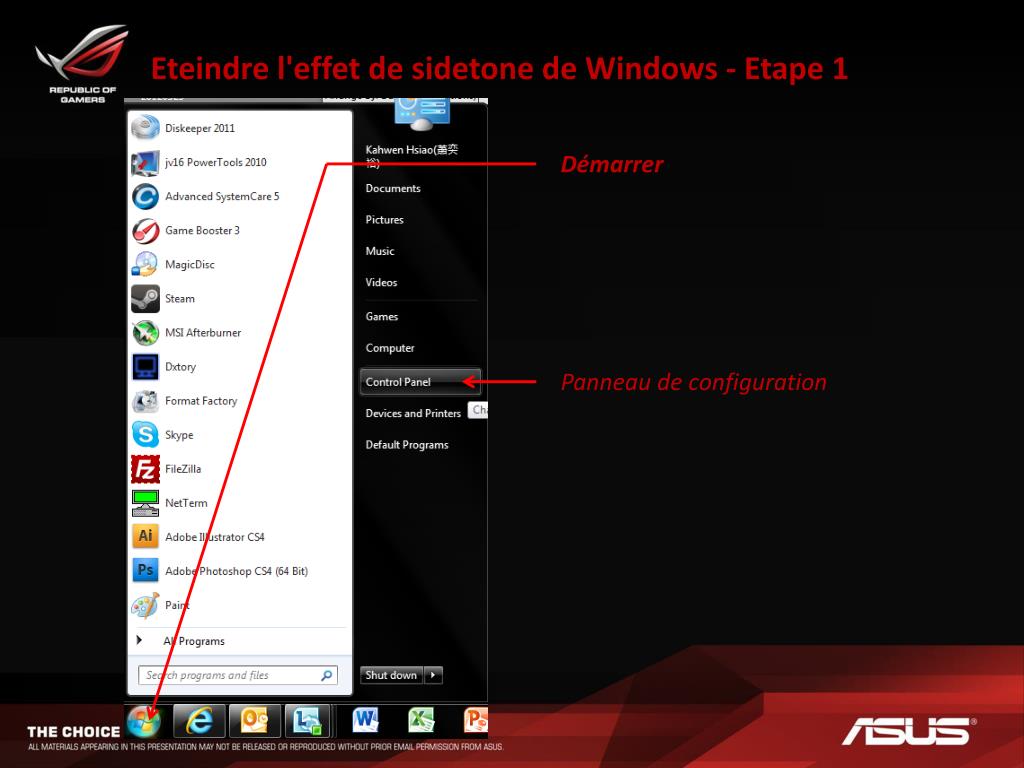Open Devices and Printers
The image size is (1024, 768).
[x=413, y=413]
